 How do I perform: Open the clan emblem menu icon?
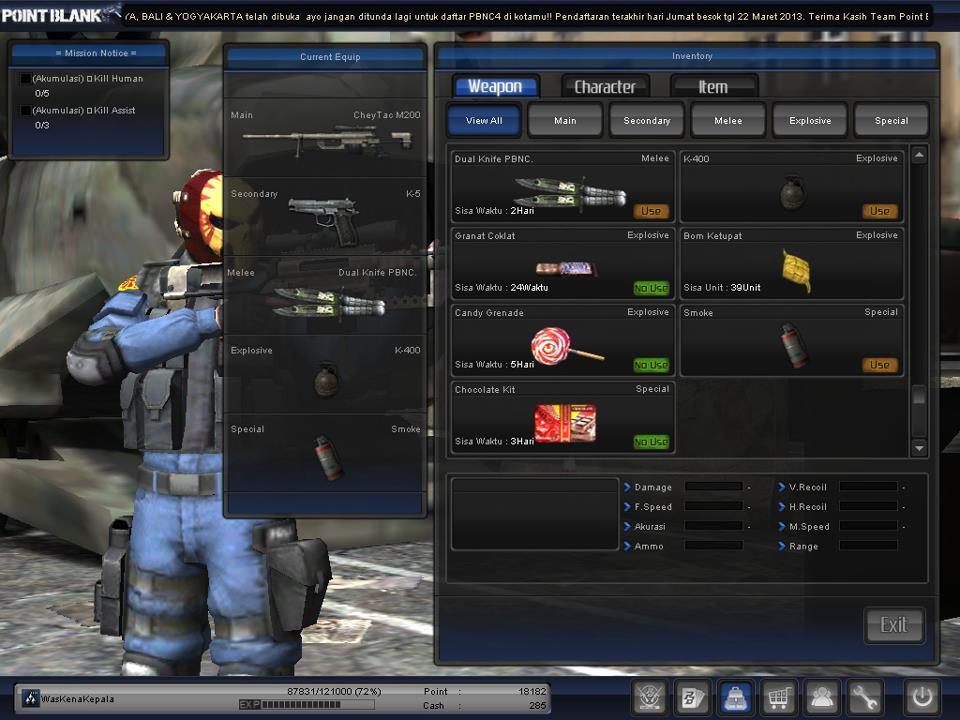[x=649, y=697]
